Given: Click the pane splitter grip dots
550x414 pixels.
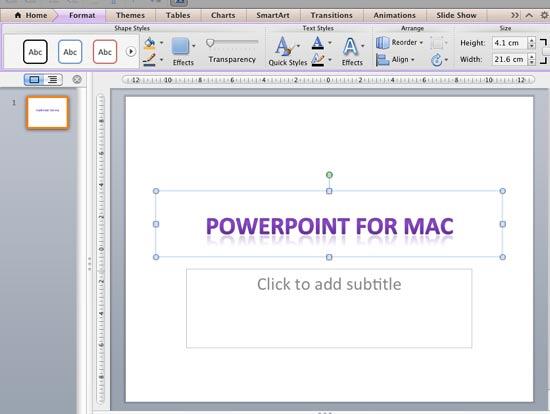Looking at the screenshot, I should 90,263.
